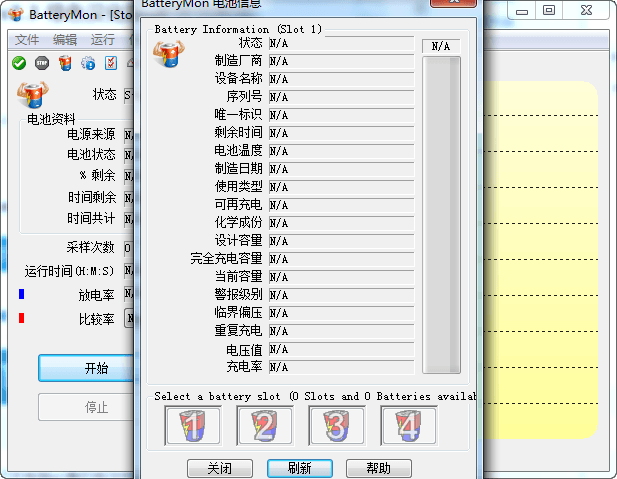
Task: Click the 可再充电 value field
Action: 342,205
